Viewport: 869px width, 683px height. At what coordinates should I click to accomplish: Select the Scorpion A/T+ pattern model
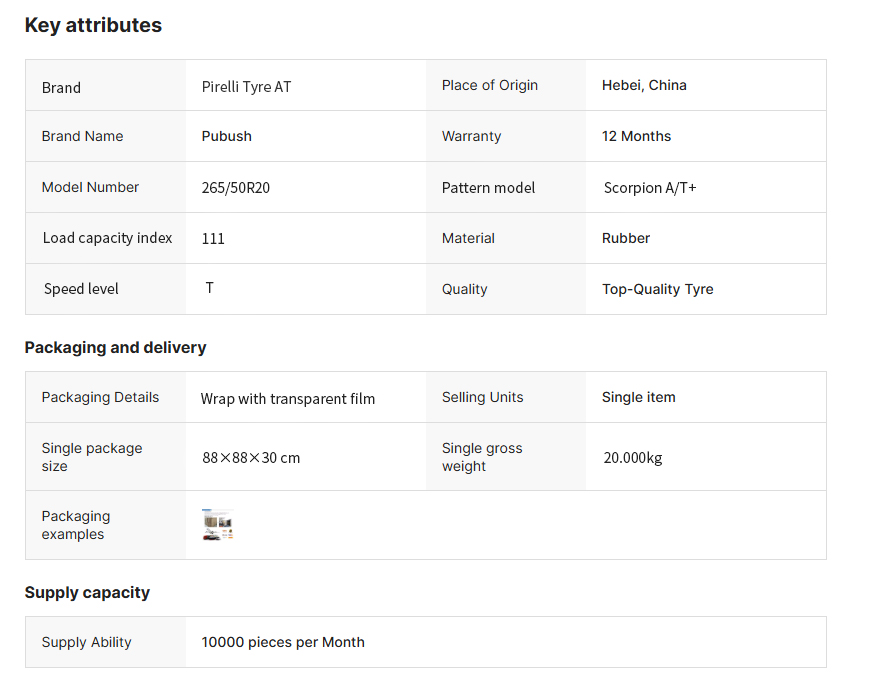(x=650, y=188)
